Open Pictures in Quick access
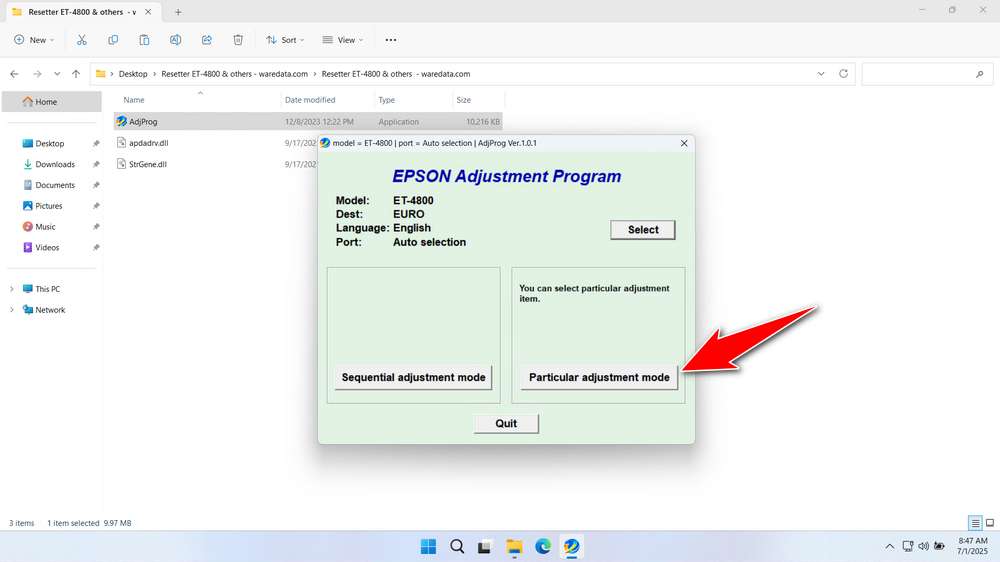The height and width of the screenshot is (562, 1000). pyautogui.click(x=48, y=206)
